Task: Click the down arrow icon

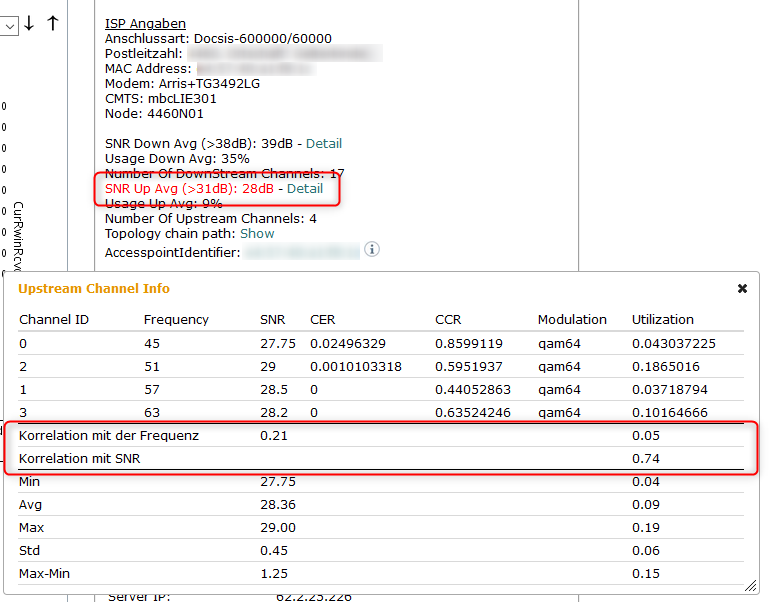Action: [x=29, y=23]
